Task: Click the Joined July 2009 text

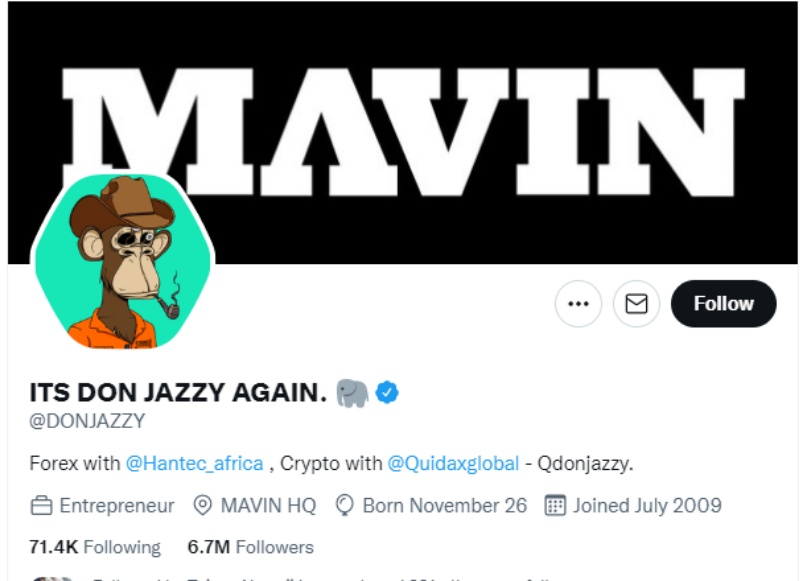Action: (x=647, y=505)
